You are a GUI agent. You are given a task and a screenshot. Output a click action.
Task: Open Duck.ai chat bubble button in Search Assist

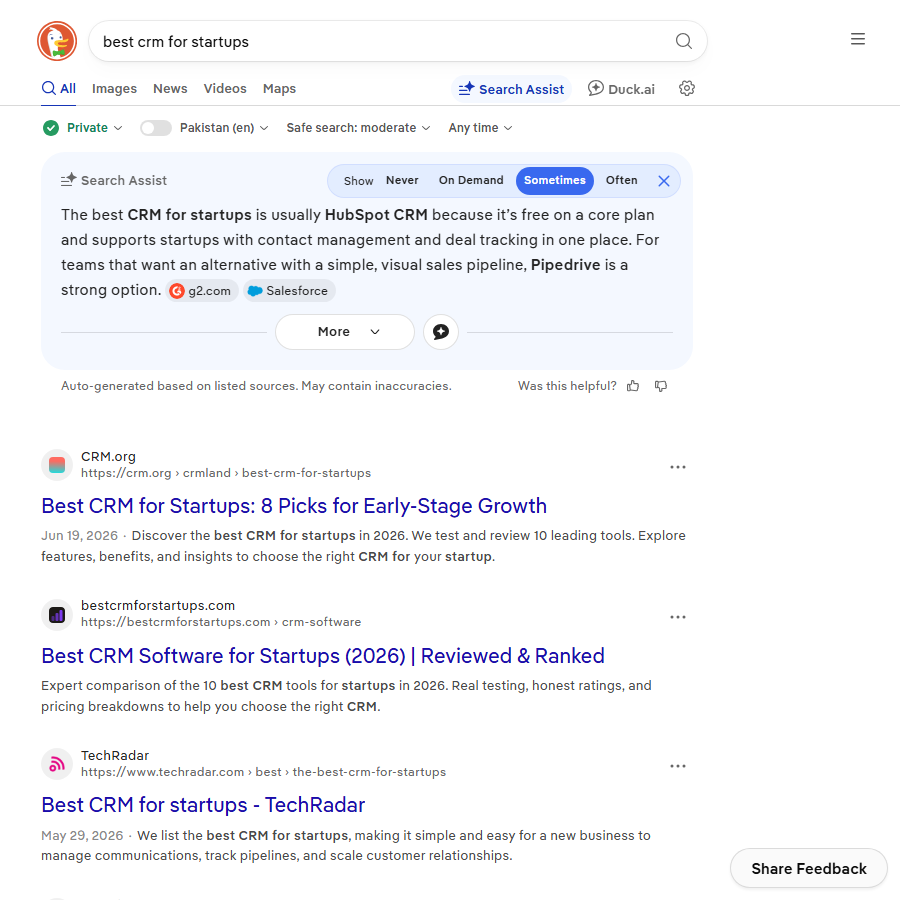pyautogui.click(x=441, y=332)
